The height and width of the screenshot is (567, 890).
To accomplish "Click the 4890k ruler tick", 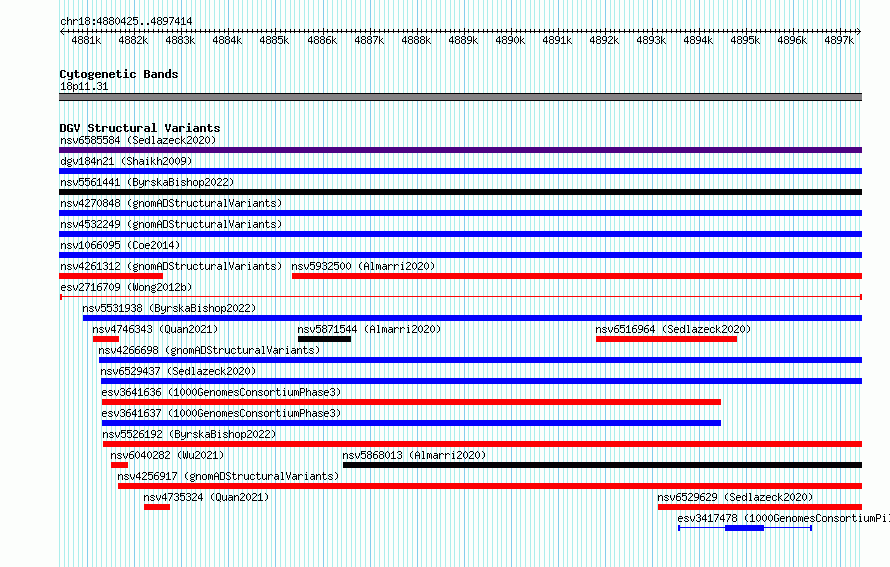I will tap(510, 40).
